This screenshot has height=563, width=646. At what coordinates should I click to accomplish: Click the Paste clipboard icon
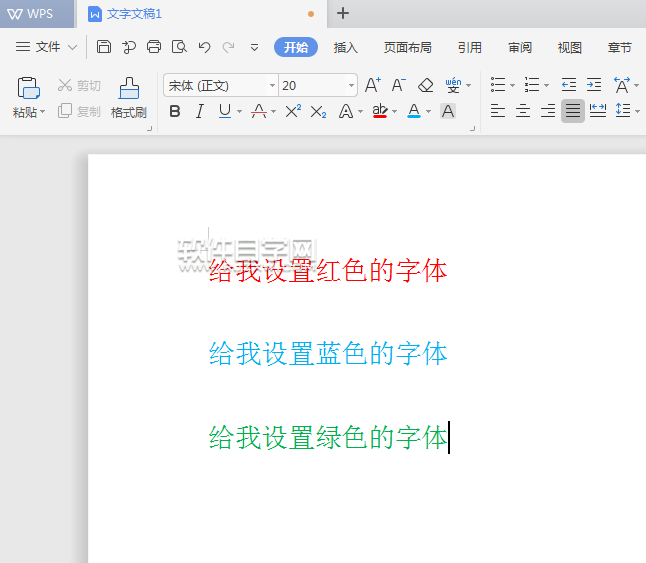(x=28, y=88)
